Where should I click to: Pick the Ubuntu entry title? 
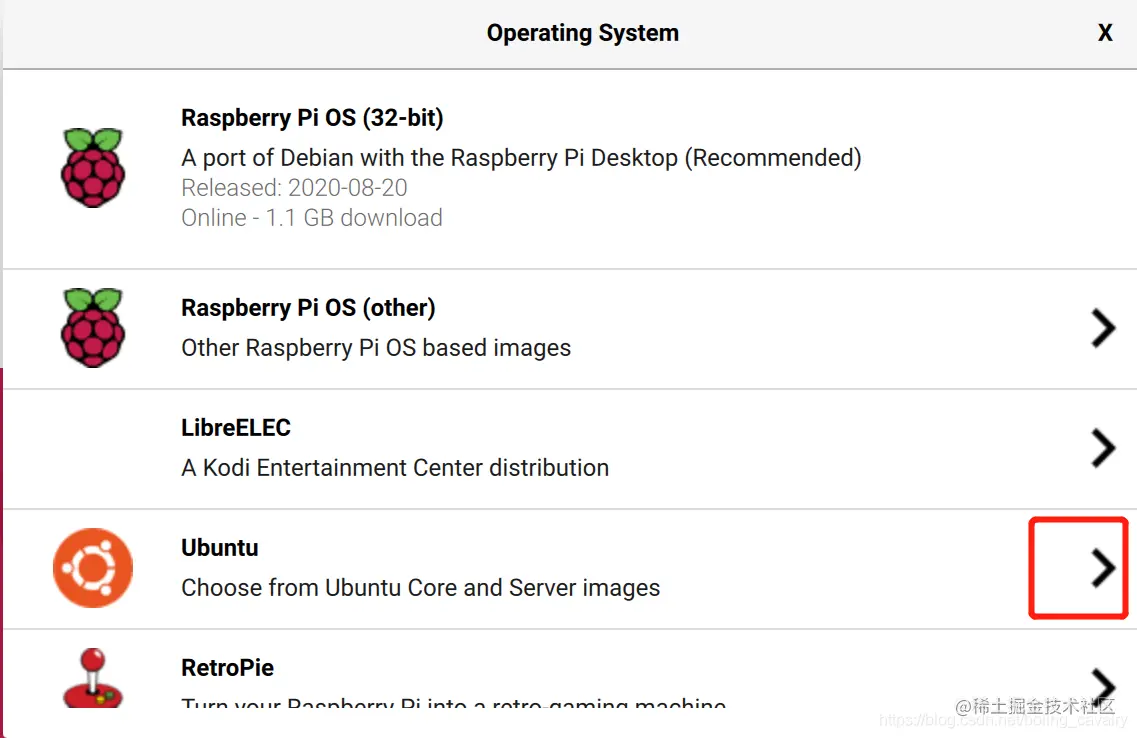pos(220,548)
